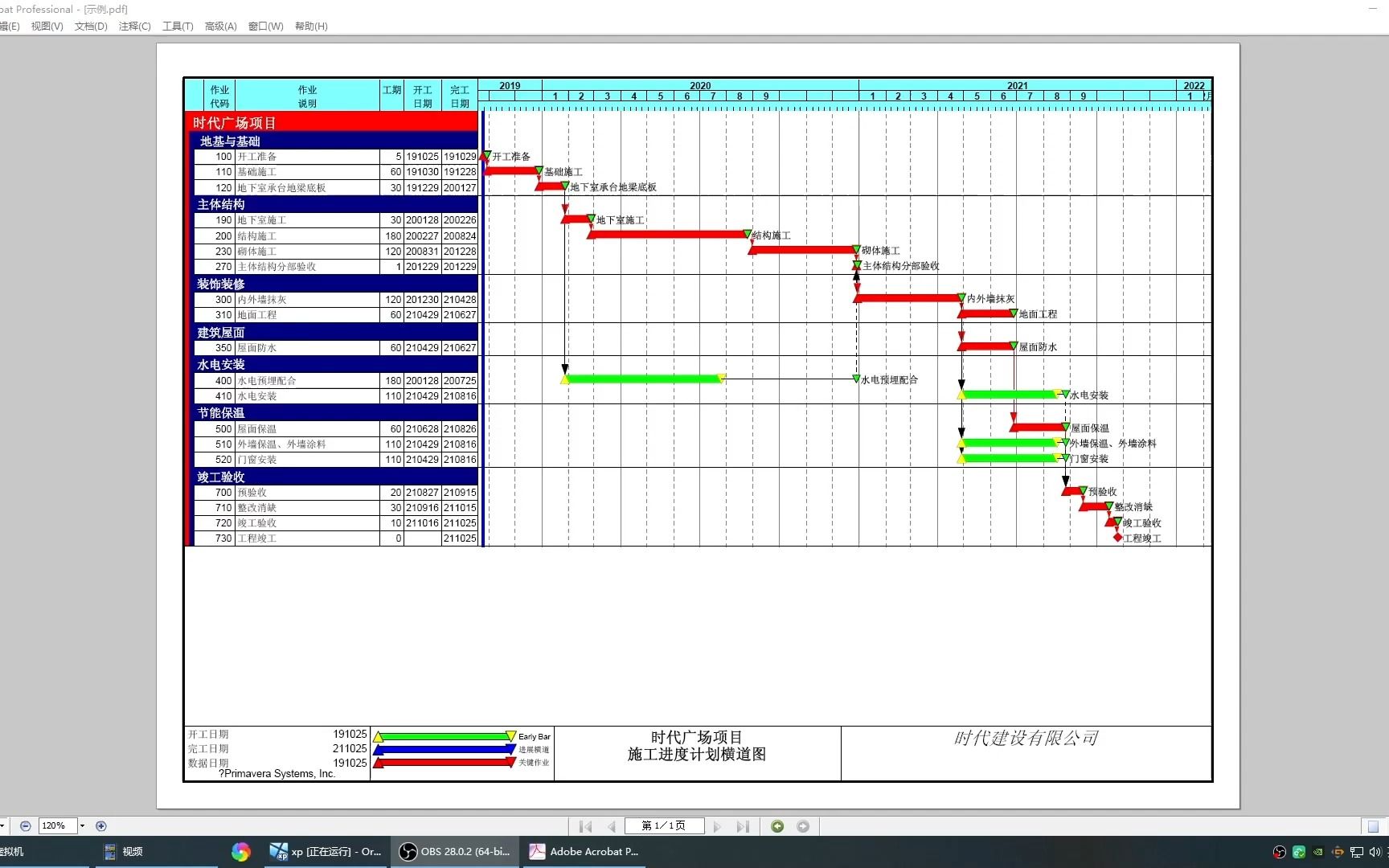
Task: Go to next page arrow
Action: [717, 826]
